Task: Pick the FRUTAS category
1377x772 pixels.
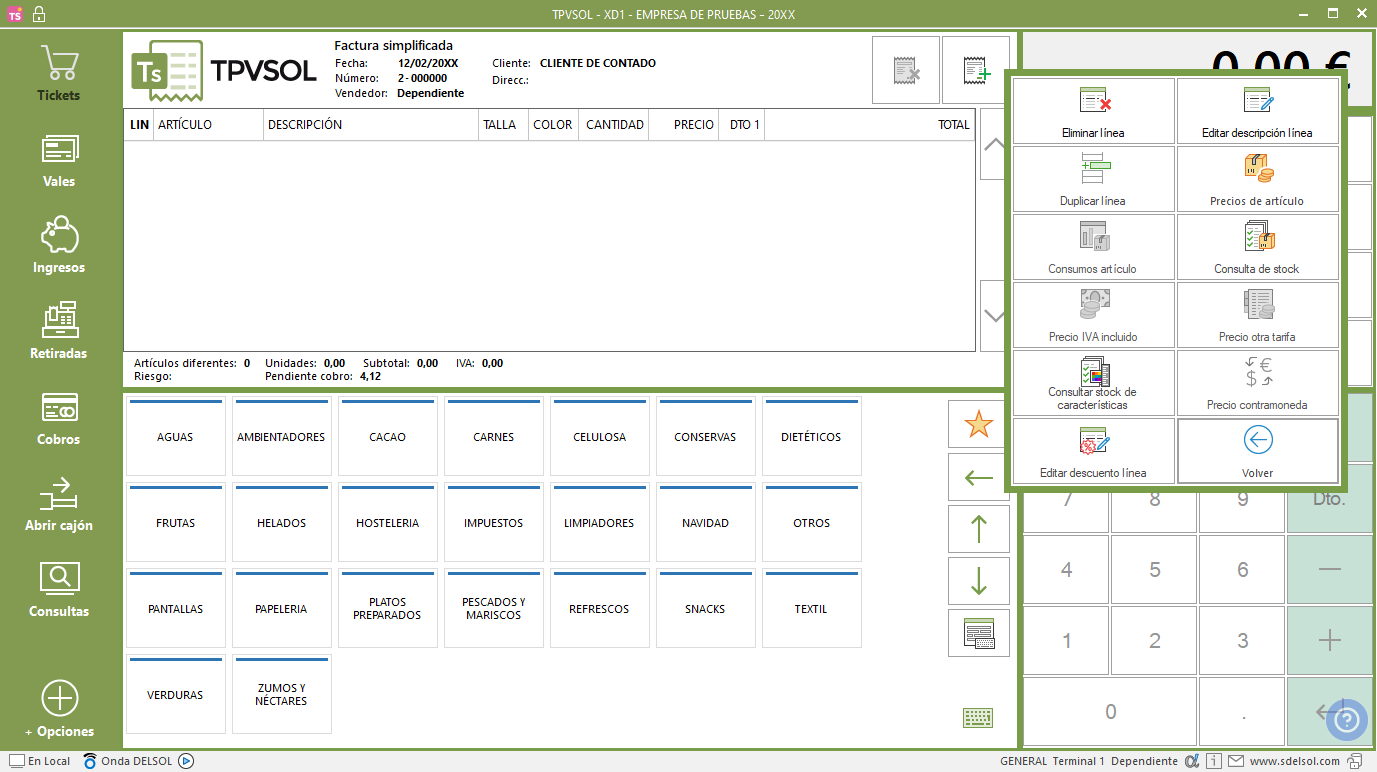Action: click(175, 523)
